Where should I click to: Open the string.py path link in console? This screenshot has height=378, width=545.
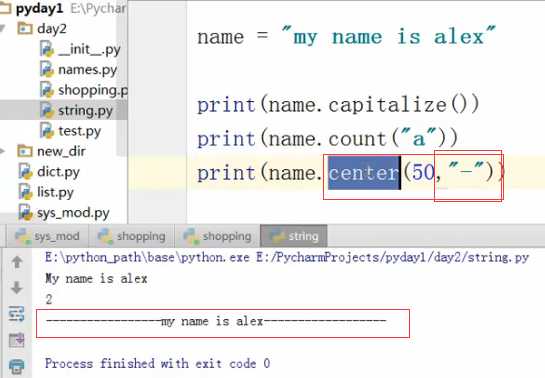click(392, 258)
